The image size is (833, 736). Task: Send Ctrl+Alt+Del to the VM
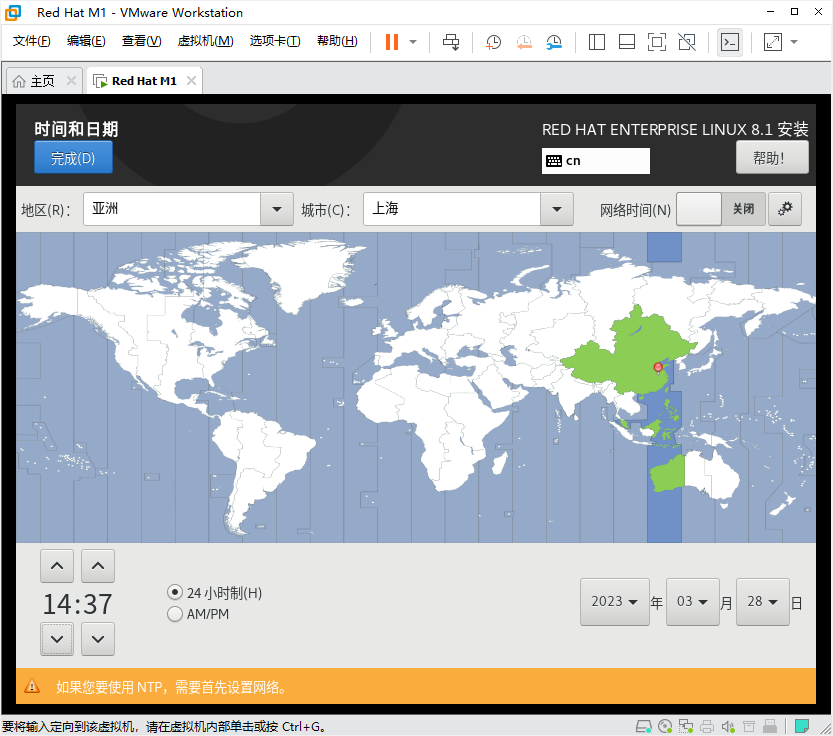(x=451, y=42)
